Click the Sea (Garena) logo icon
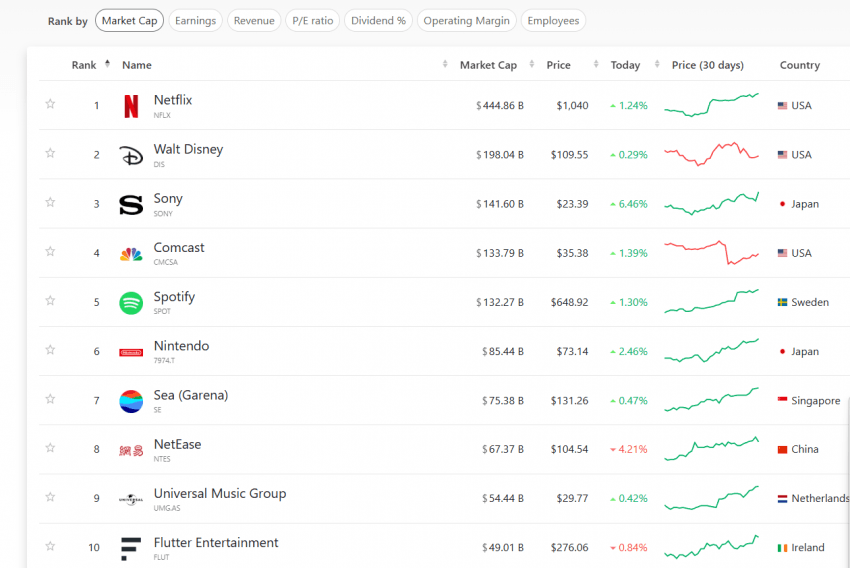This screenshot has height=568, width=850. coord(131,401)
